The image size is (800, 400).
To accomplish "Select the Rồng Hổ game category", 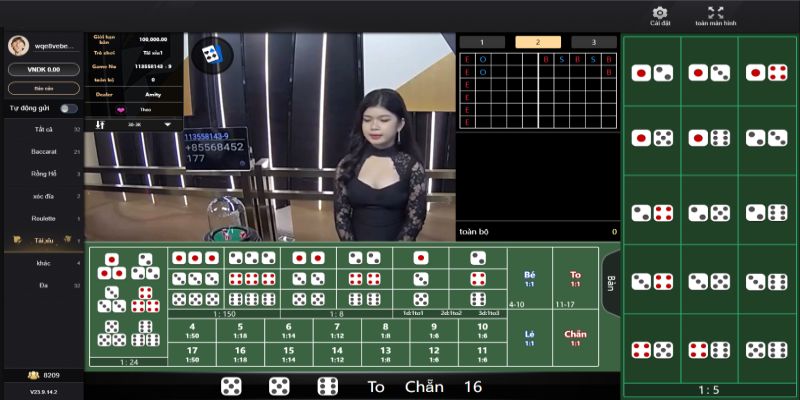I will tap(44, 174).
